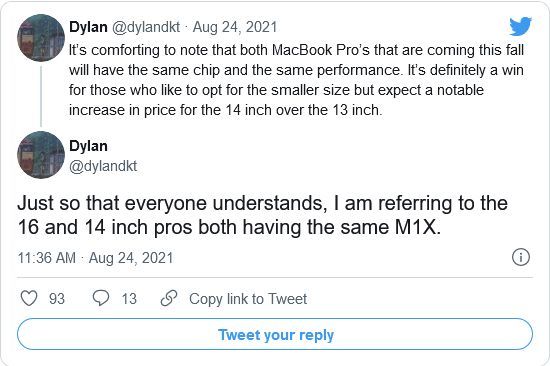Select Copy link to Tweet text
550x366 pixels.
[248, 299]
